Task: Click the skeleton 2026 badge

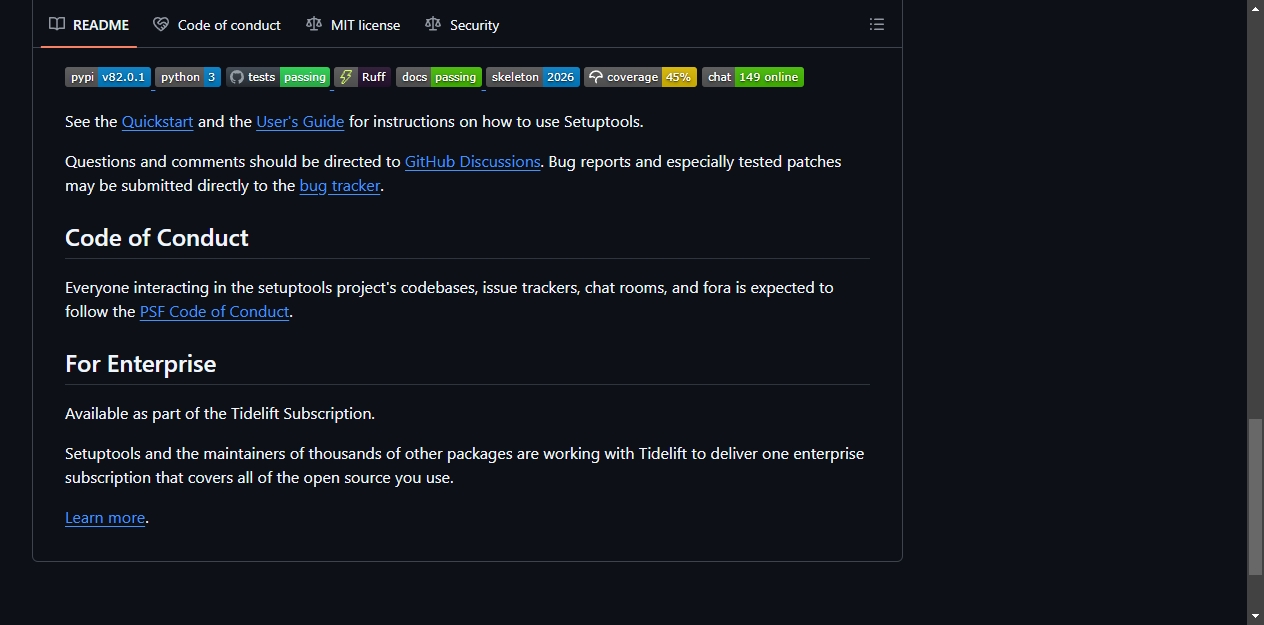Action: pyautogui.click(x=533, y=77)
